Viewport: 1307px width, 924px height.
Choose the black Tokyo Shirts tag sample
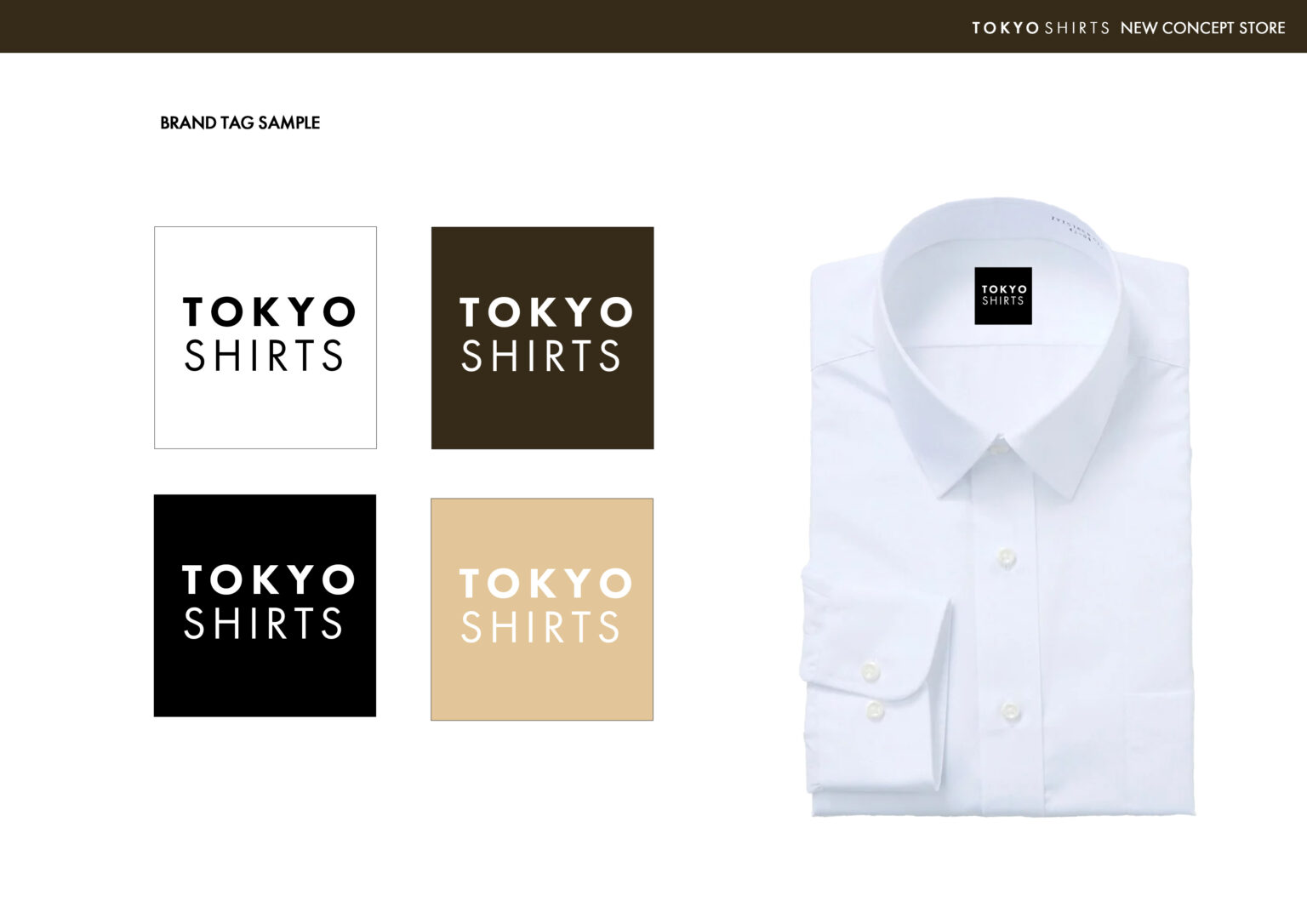click(x=265, y=606)
